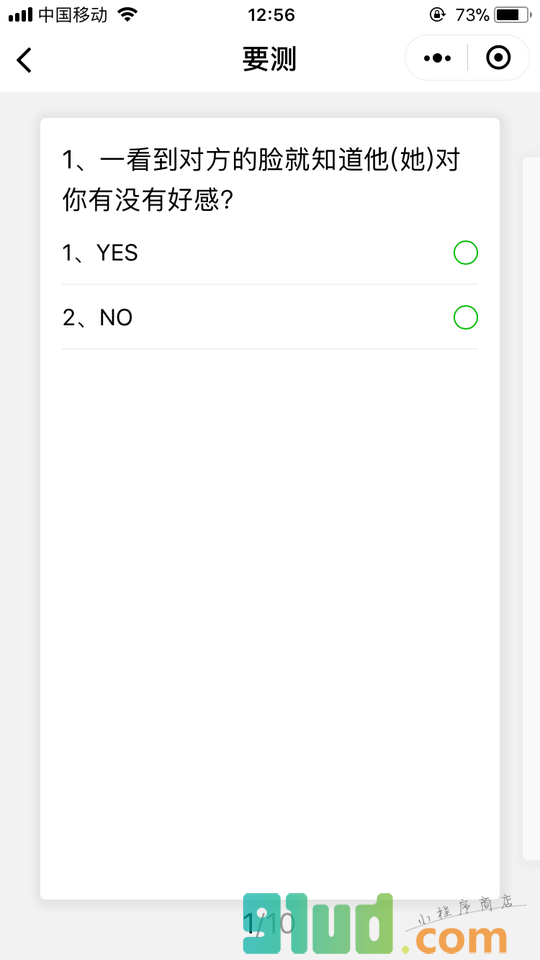Tap the 1/10 progress indicator
Image resolution: width=540 pixels, height=960 pixels.
tap(270, 923)
